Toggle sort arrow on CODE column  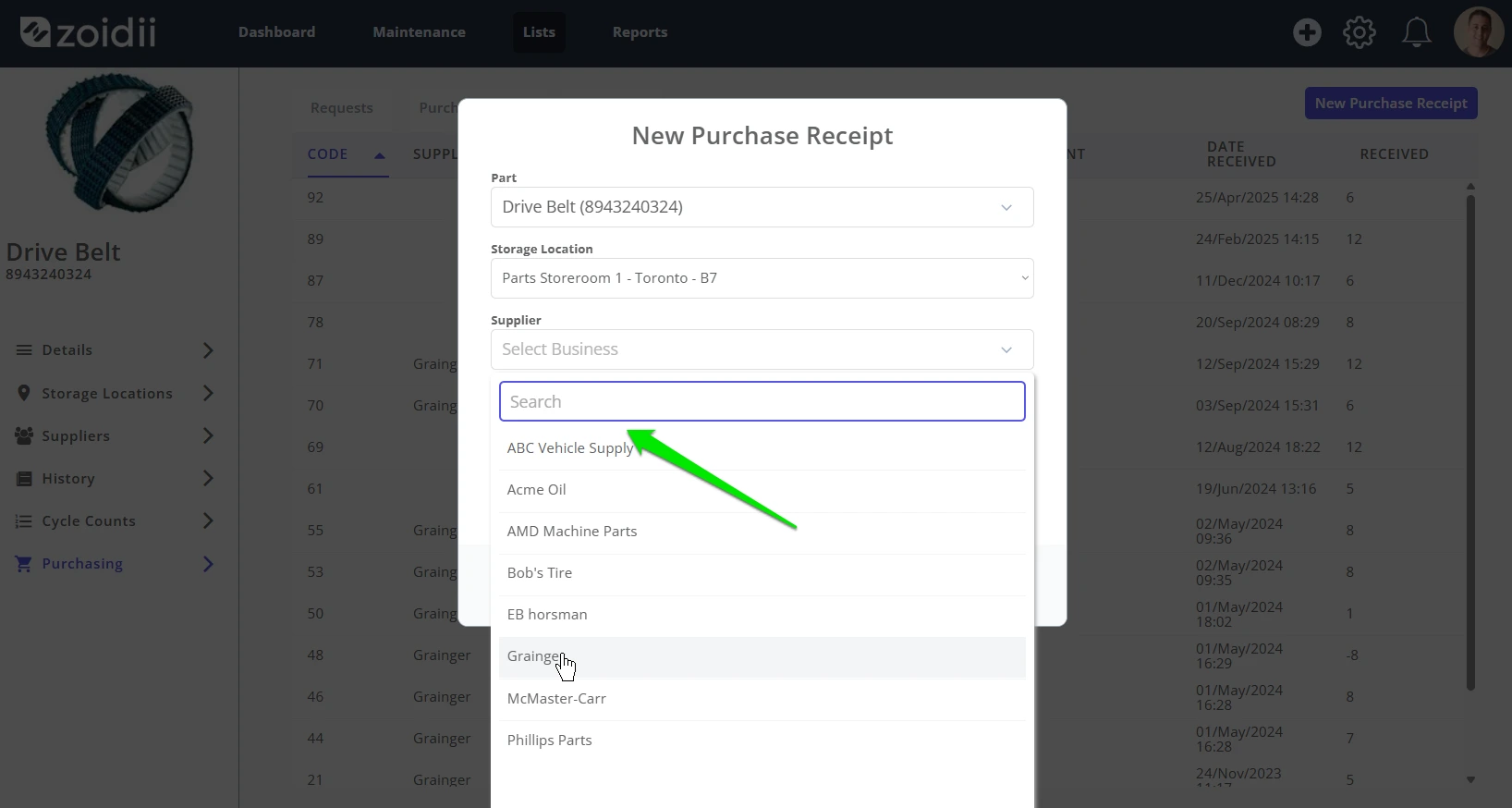379,155
